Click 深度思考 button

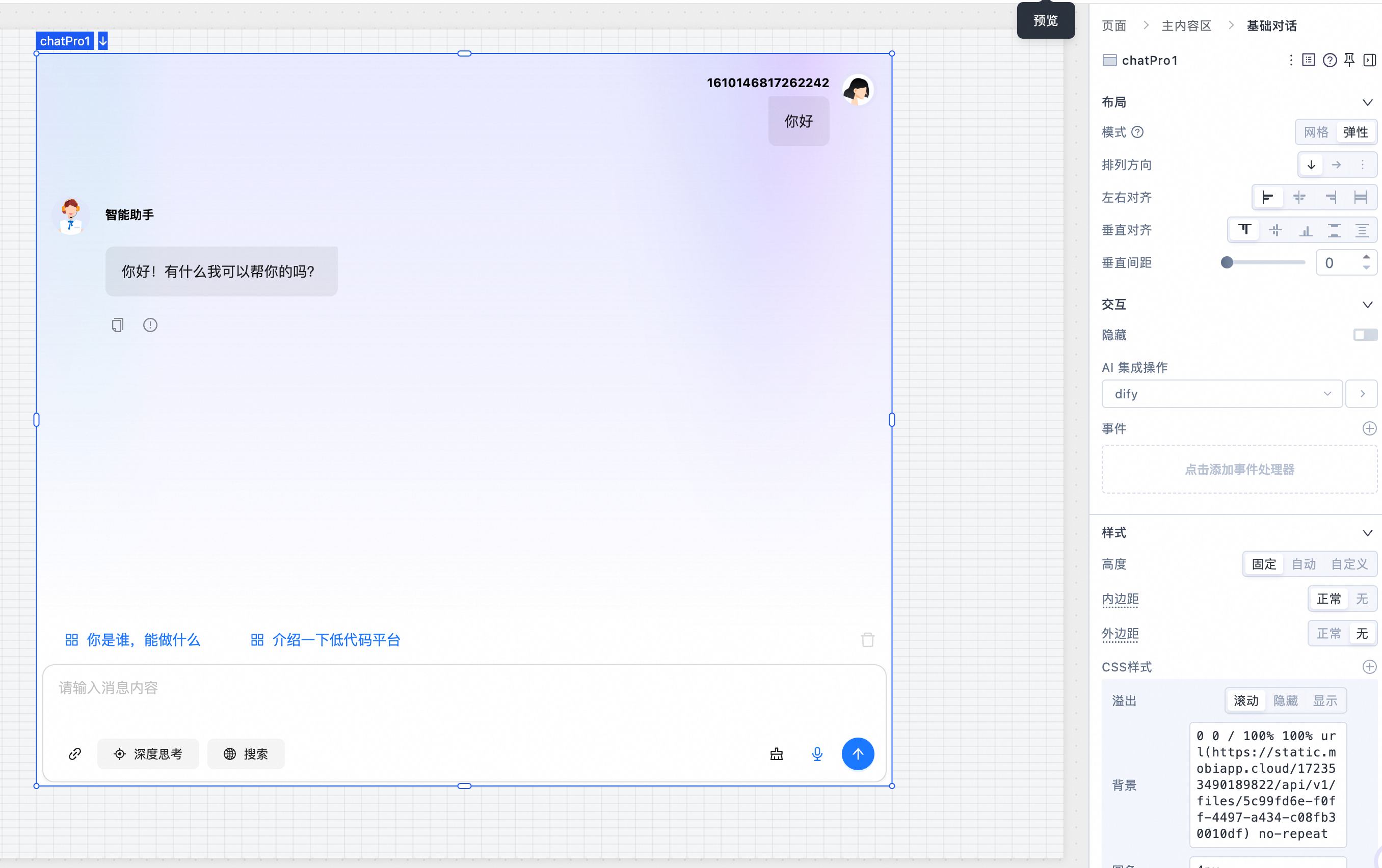point(148,753)
